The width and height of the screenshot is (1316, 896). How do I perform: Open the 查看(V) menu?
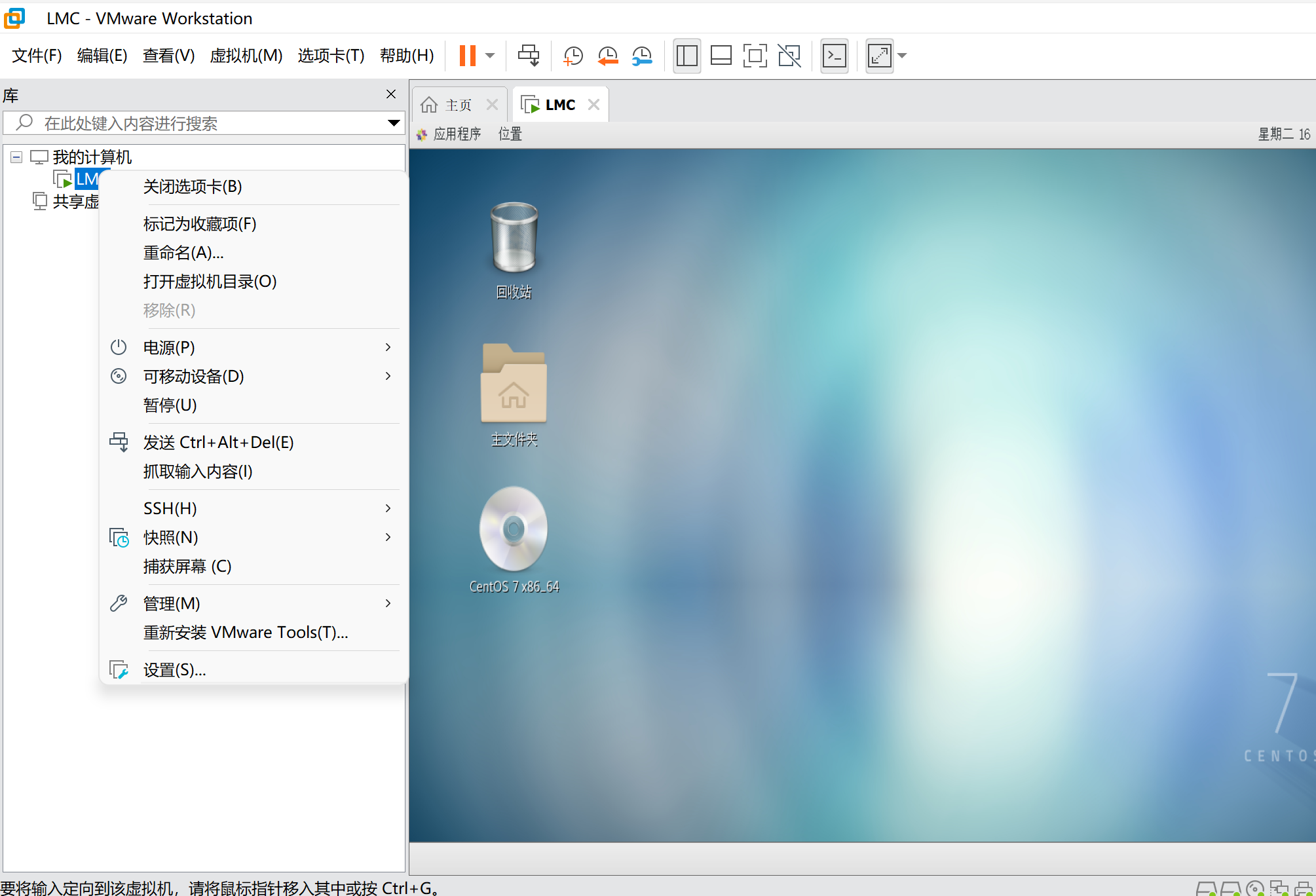point(168,56)
